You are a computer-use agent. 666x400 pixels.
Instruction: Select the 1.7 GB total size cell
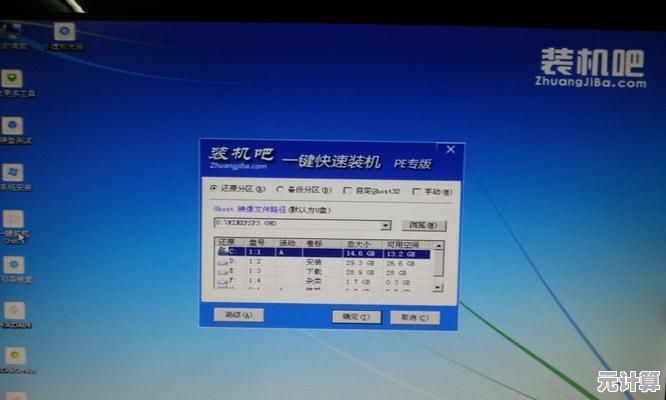[359, 282]
